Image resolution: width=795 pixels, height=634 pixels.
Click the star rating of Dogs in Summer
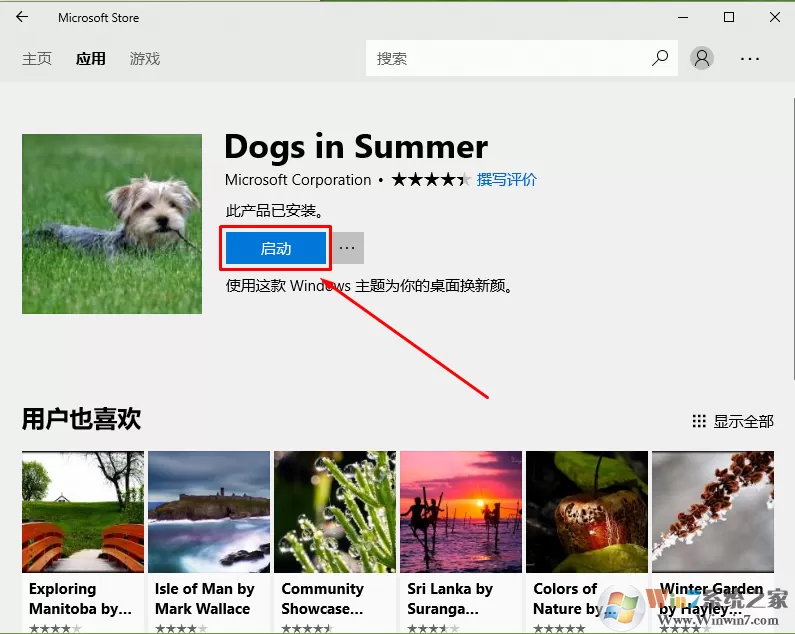pyautogui.click(x=430, y=180)
